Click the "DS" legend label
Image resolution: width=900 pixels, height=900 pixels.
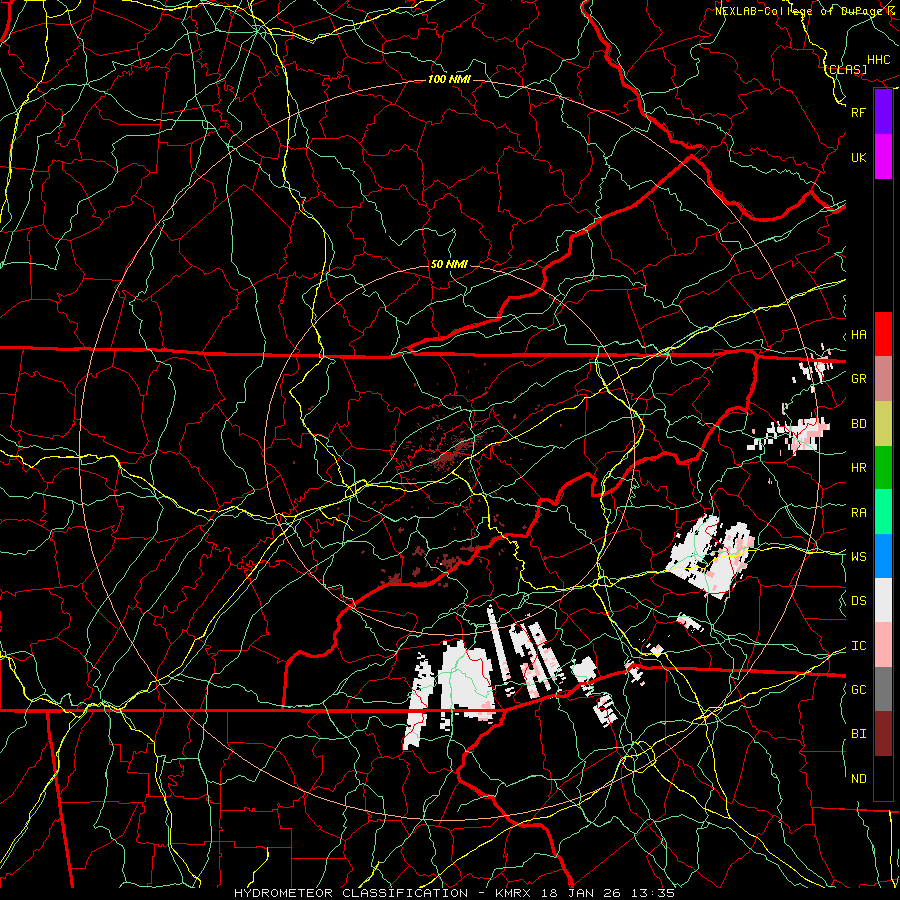(858, 601)
